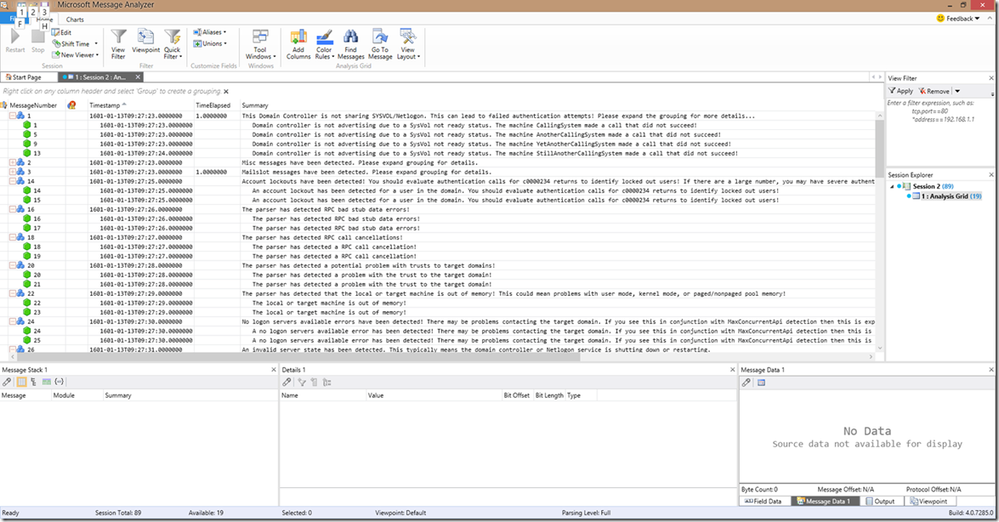This screenshot has height=522, width=999.
Task: Click Apply in the View Filter panel
Action: 901,91
